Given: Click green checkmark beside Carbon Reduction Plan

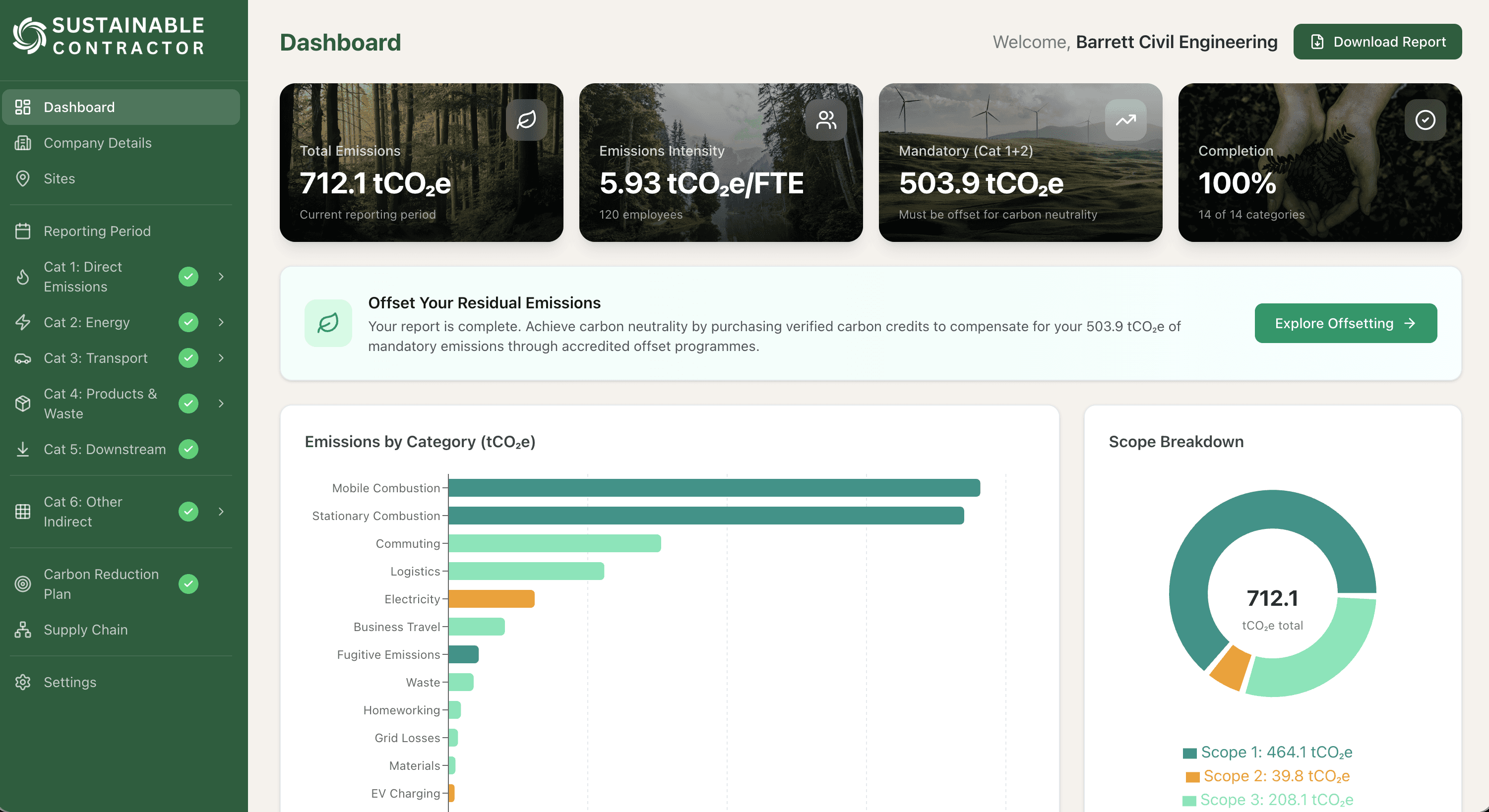Looking at the screenshot, I should tap(188, 584).
